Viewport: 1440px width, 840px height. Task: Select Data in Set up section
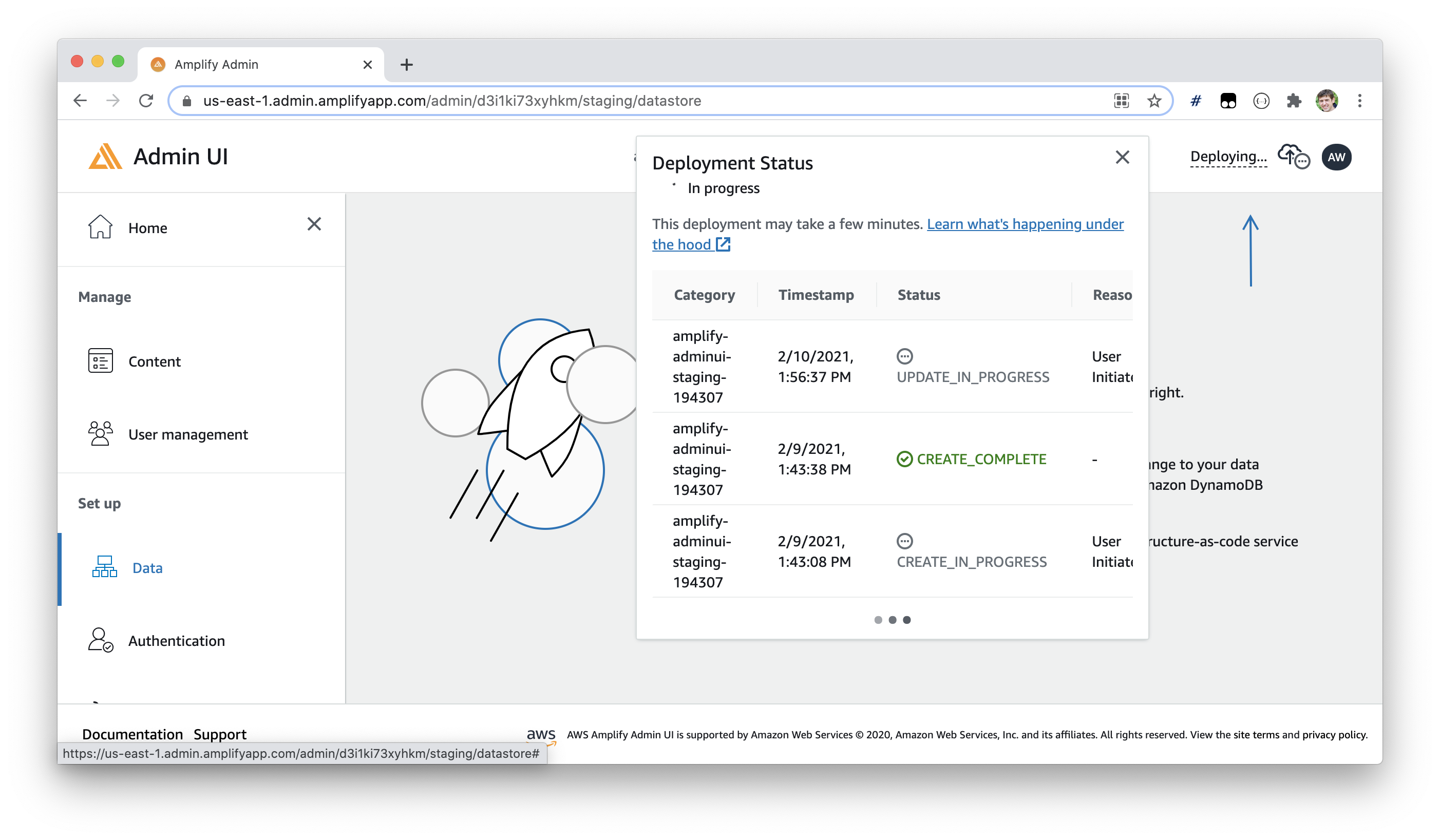tap(147, 568)
